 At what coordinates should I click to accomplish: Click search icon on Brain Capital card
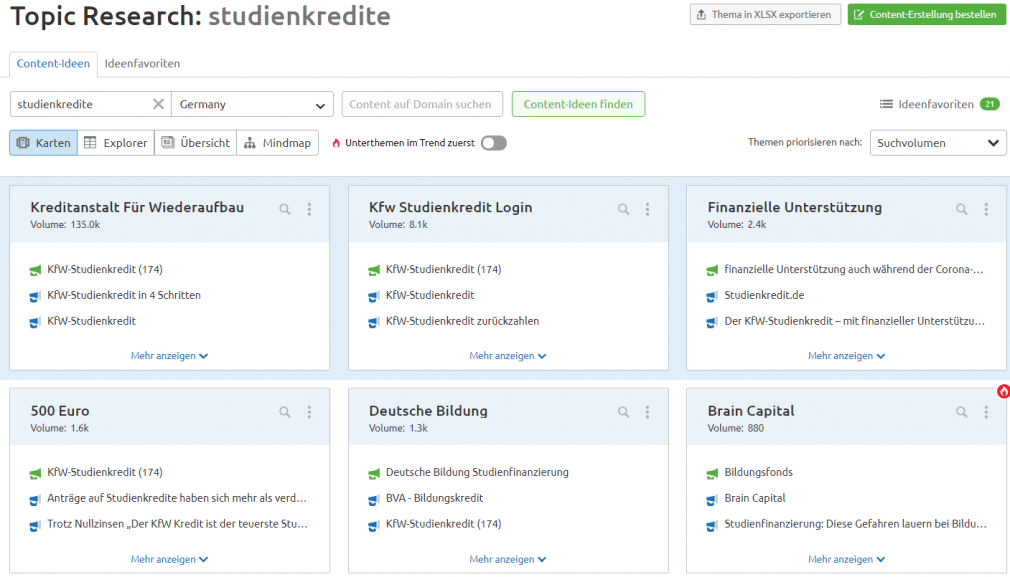(x=962, y=412)
